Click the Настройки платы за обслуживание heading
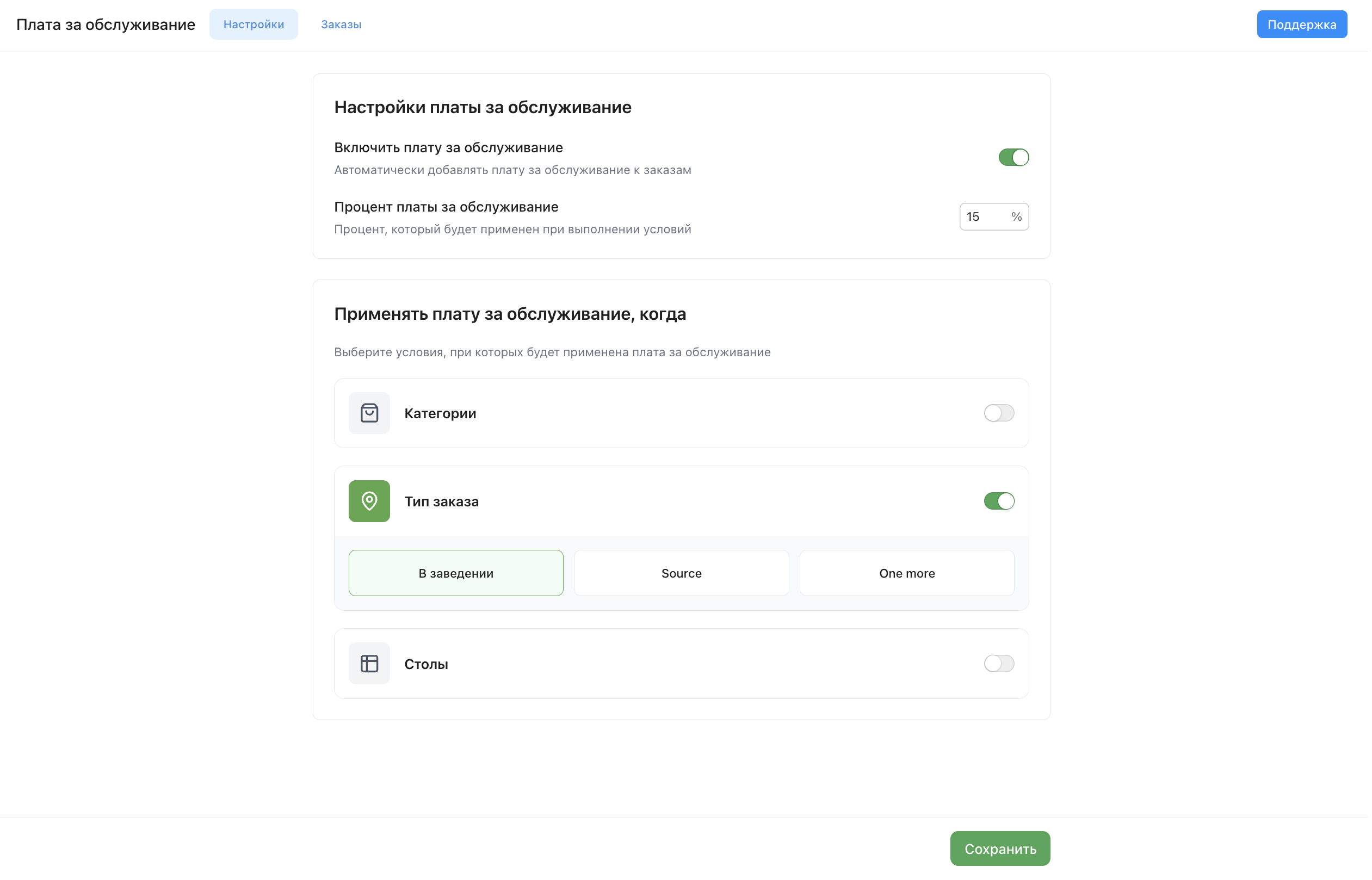Image resolution: width=1372 pixels, height=880 pixels. tap(484, 108)
